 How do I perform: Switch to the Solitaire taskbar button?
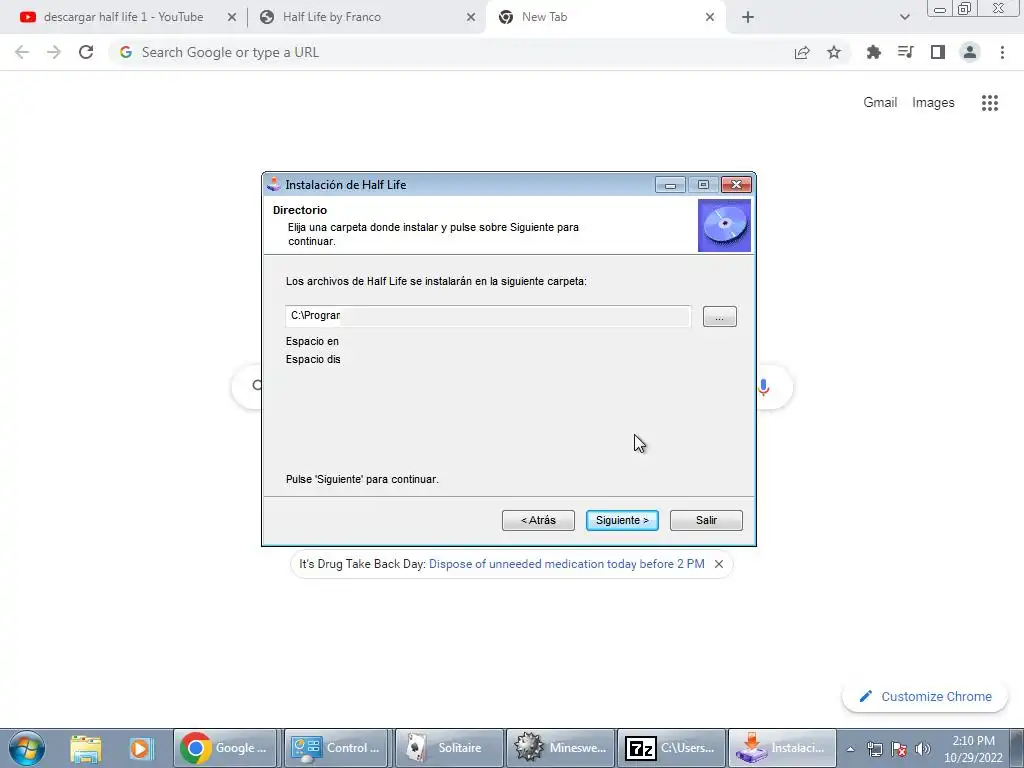pyautogui.click(x=447, y=748)
